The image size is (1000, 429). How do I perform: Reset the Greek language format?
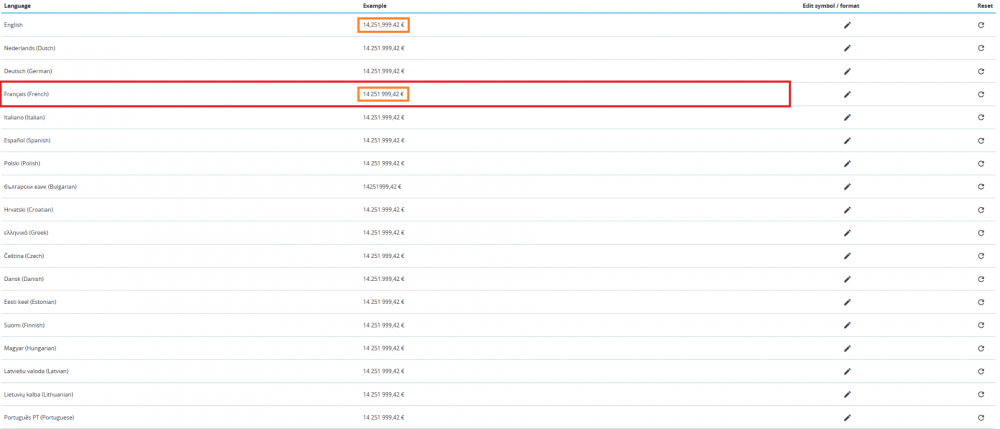click(981, 233)
